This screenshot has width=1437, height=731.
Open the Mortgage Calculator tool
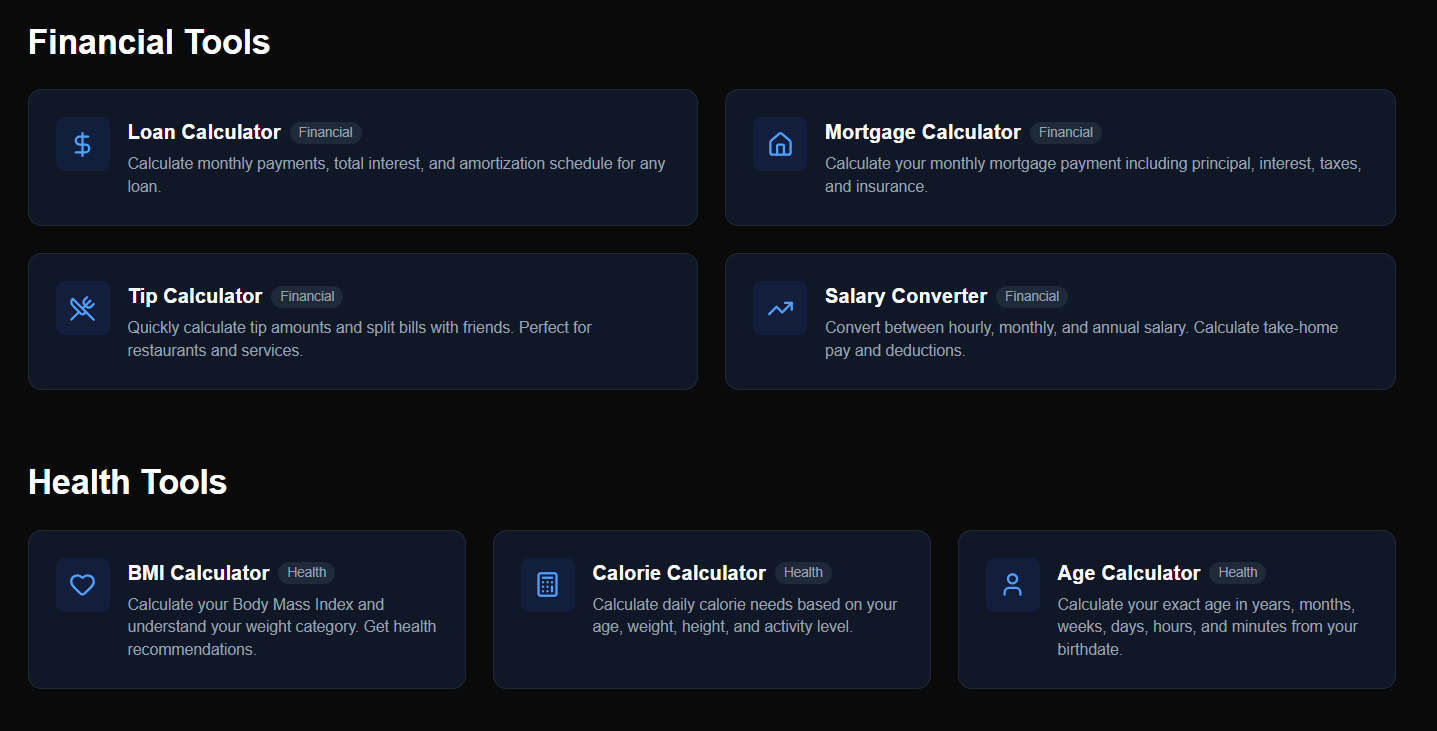click(x=1060, y=157)
